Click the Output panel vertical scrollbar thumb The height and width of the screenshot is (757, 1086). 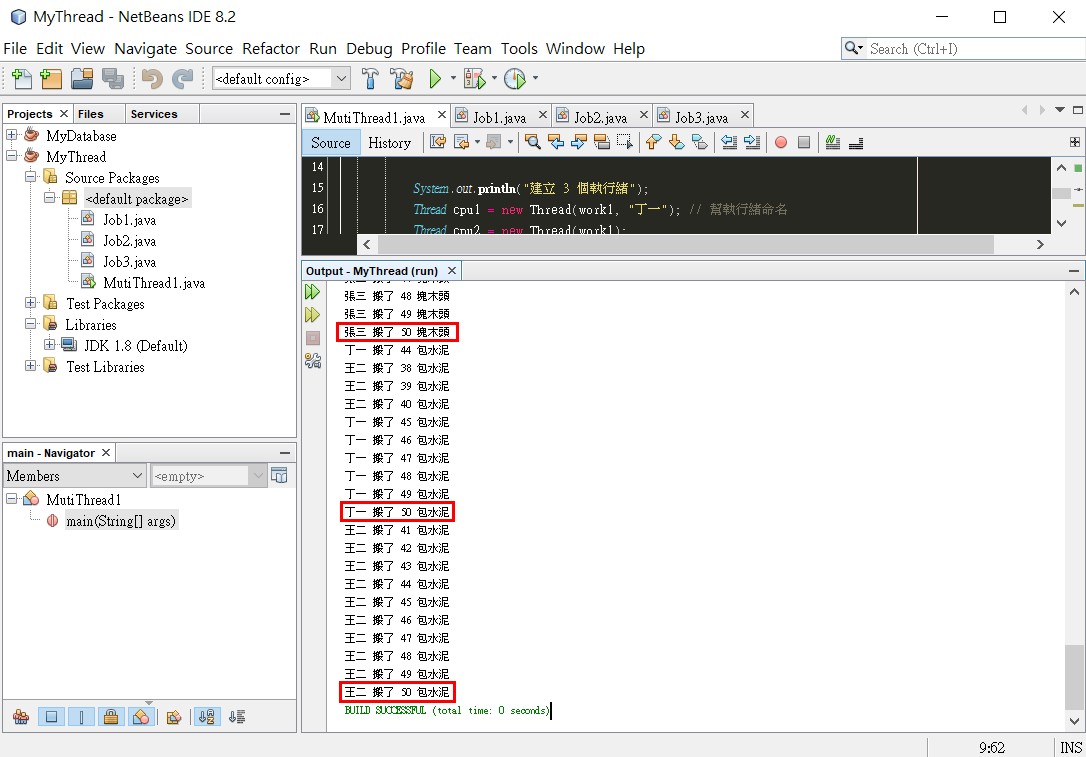[x=1074, y=676]
